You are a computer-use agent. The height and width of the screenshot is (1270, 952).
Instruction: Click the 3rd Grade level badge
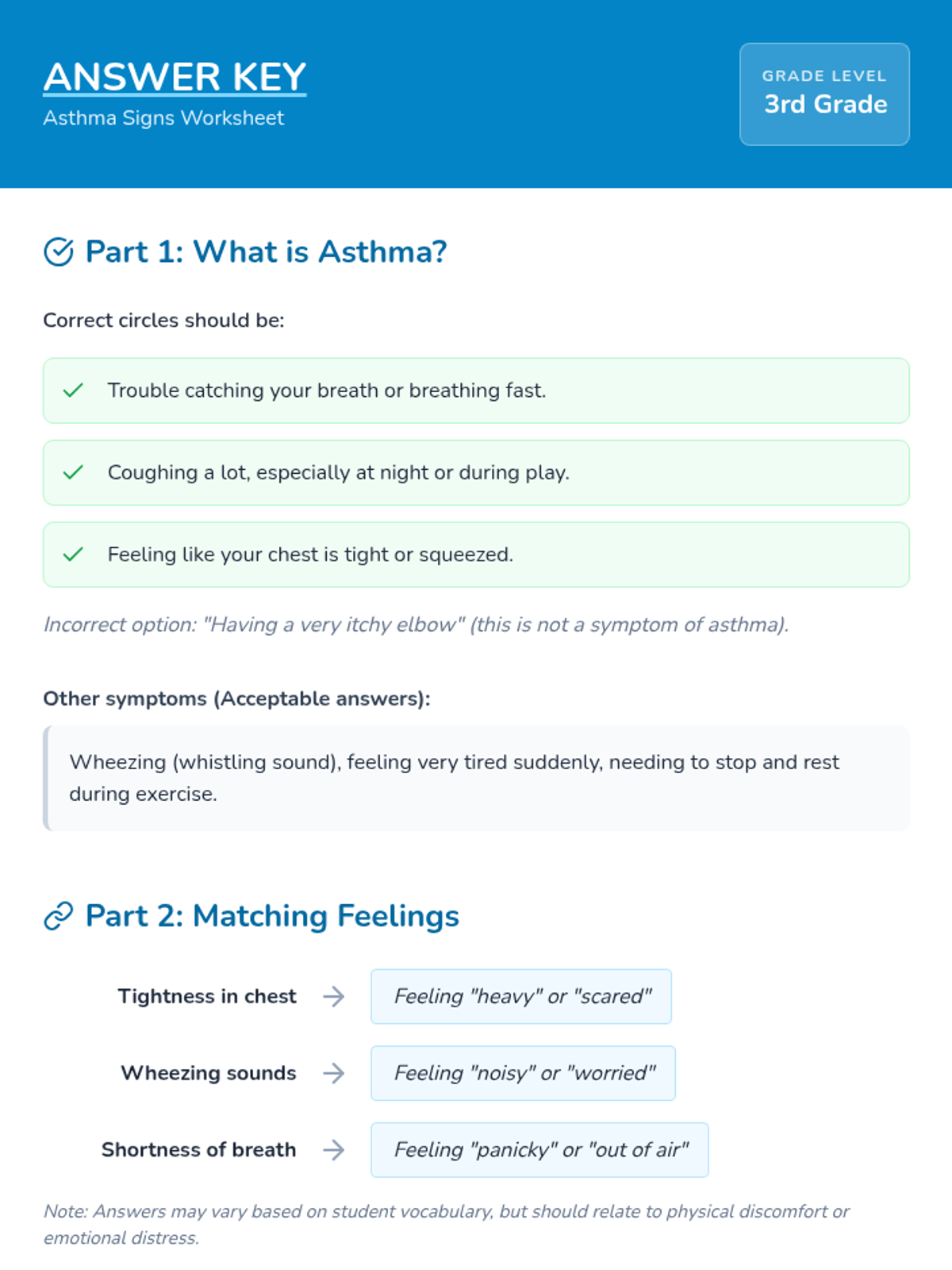(x=824, y=94)
